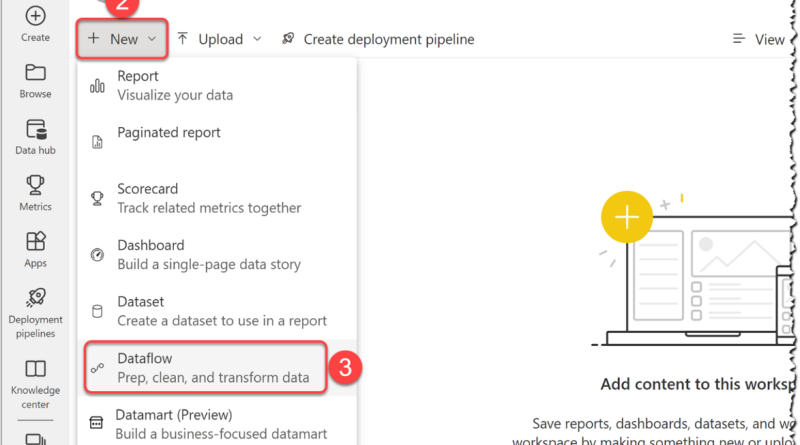
Task: Open the Metrics trophy icon
Action: (x=35, y=185)
